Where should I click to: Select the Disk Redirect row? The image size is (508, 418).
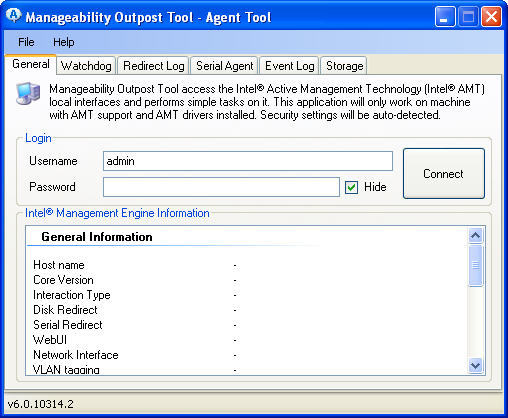pos(246,310)
